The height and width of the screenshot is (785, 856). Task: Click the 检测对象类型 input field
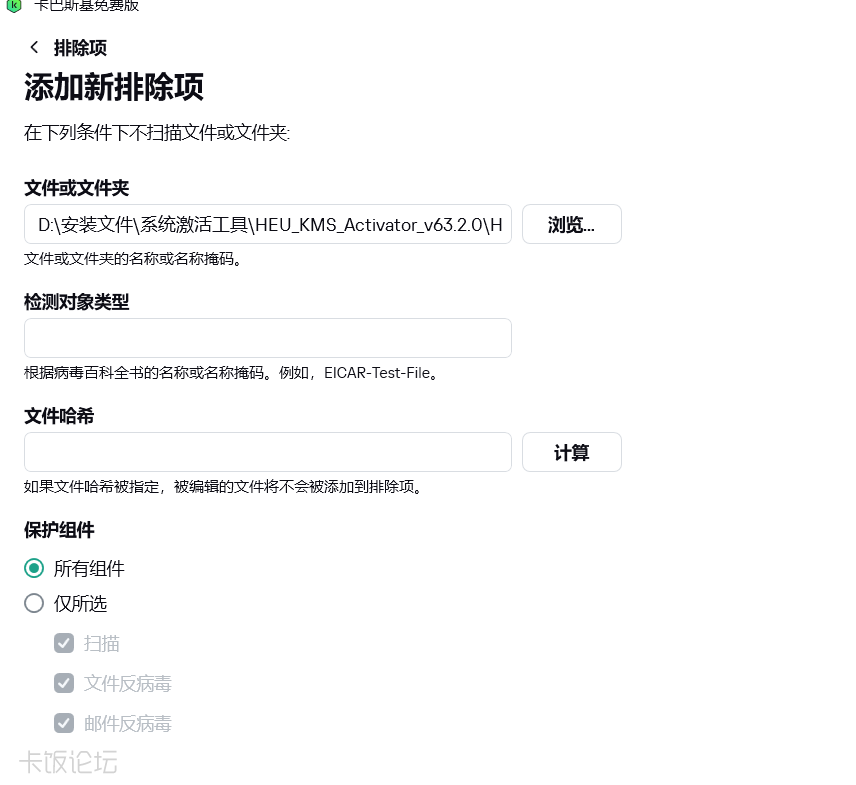[268, 338]
